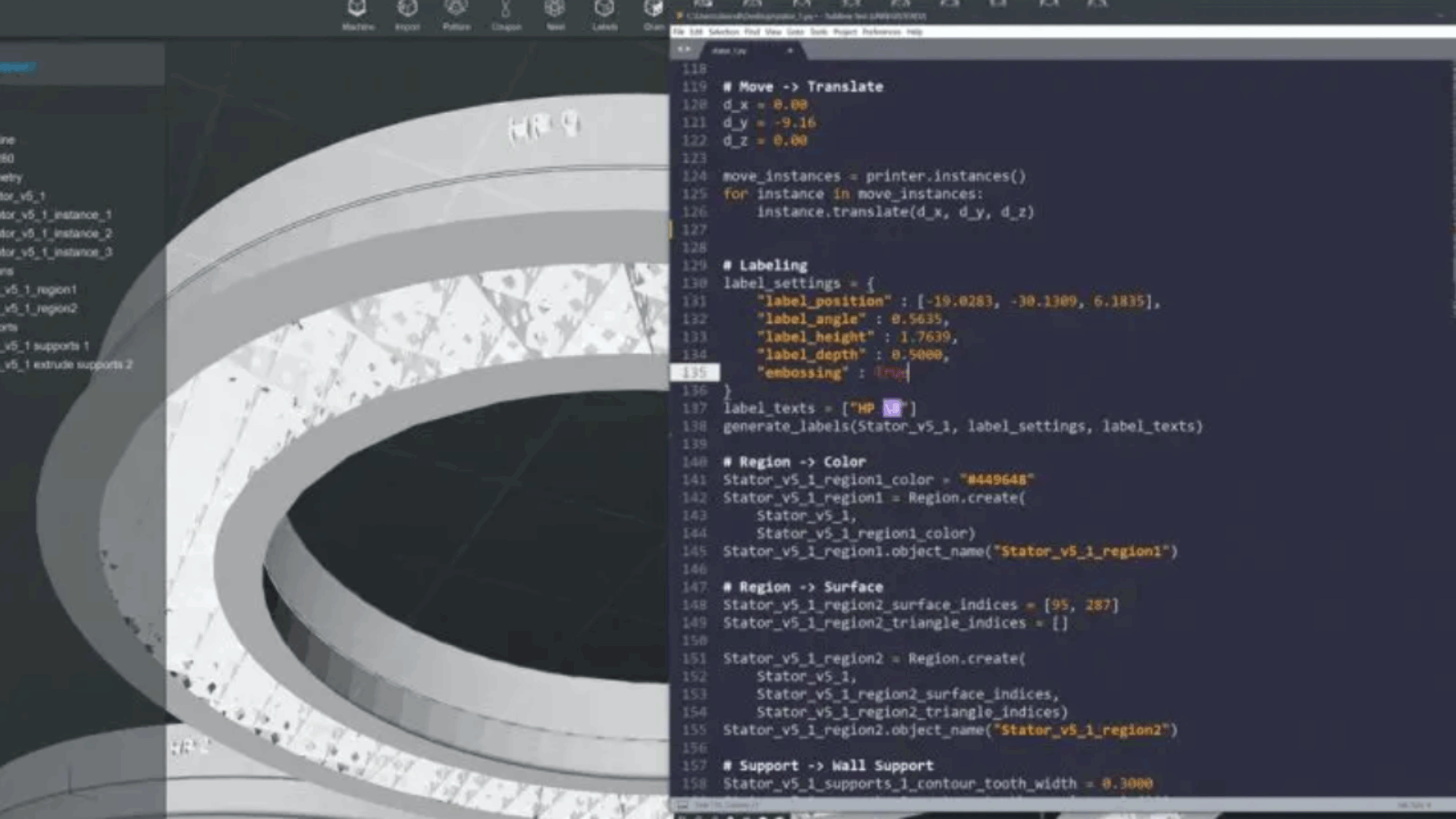The image size is (1456, 819).
Task: Open the Tools menu
Action: (x=818, y=32)
